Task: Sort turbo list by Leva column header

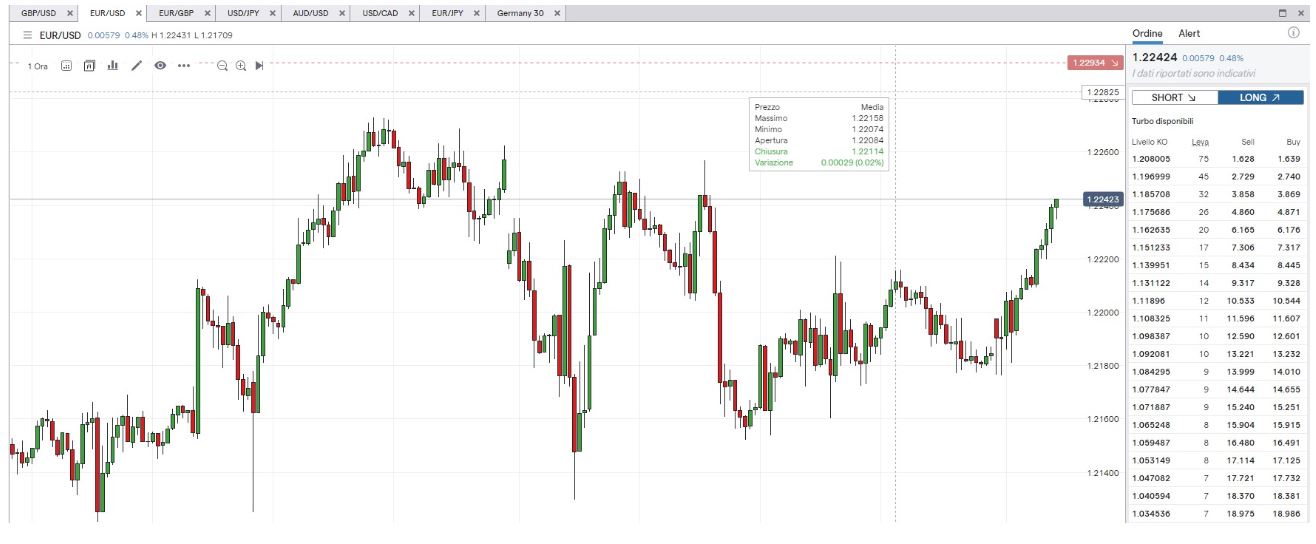Action: (x=1201, y=142)
